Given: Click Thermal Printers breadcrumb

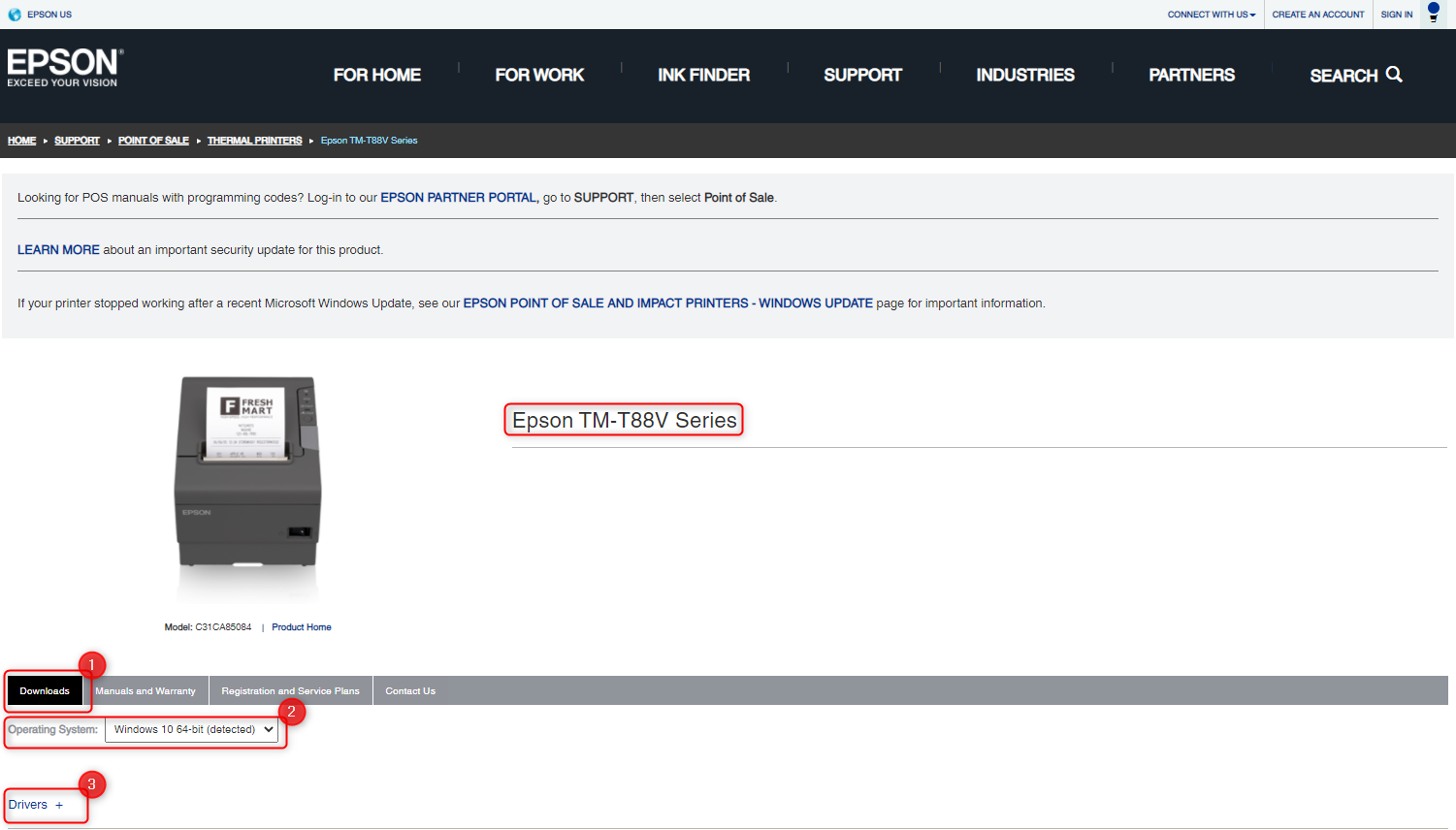Looking at the screenshot, I should (254, 141).
